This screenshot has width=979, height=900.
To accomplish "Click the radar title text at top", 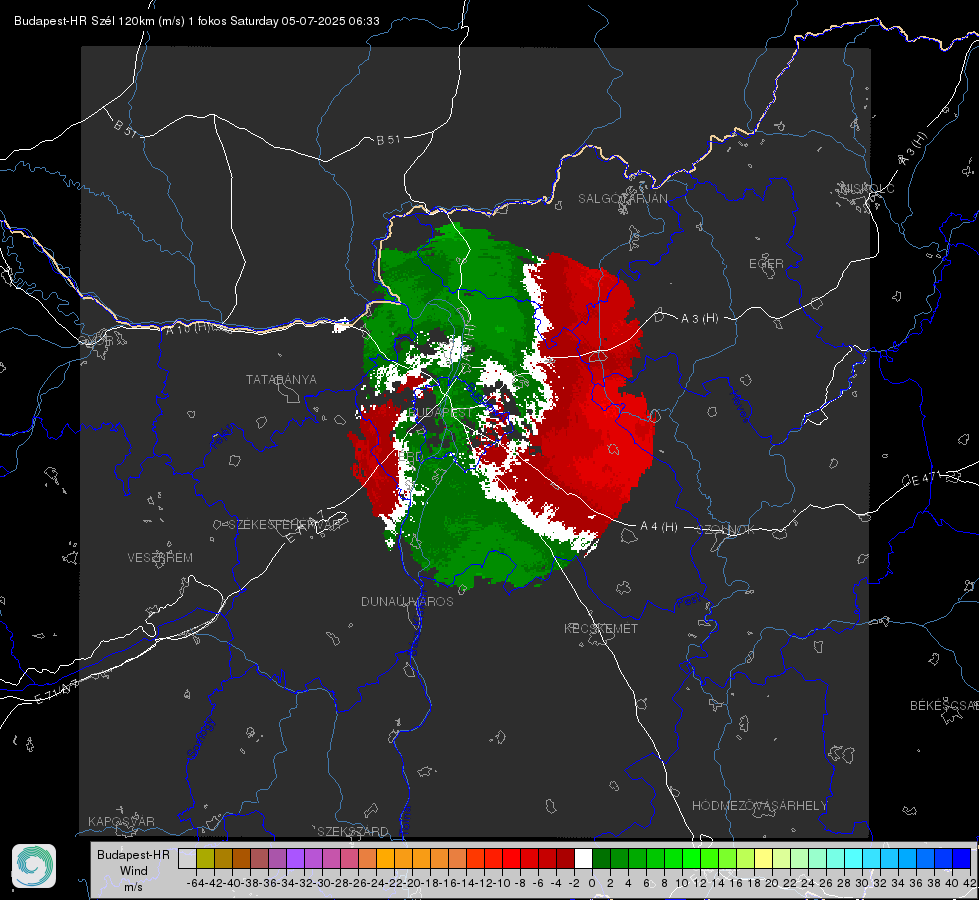I will tap(197, 21).
